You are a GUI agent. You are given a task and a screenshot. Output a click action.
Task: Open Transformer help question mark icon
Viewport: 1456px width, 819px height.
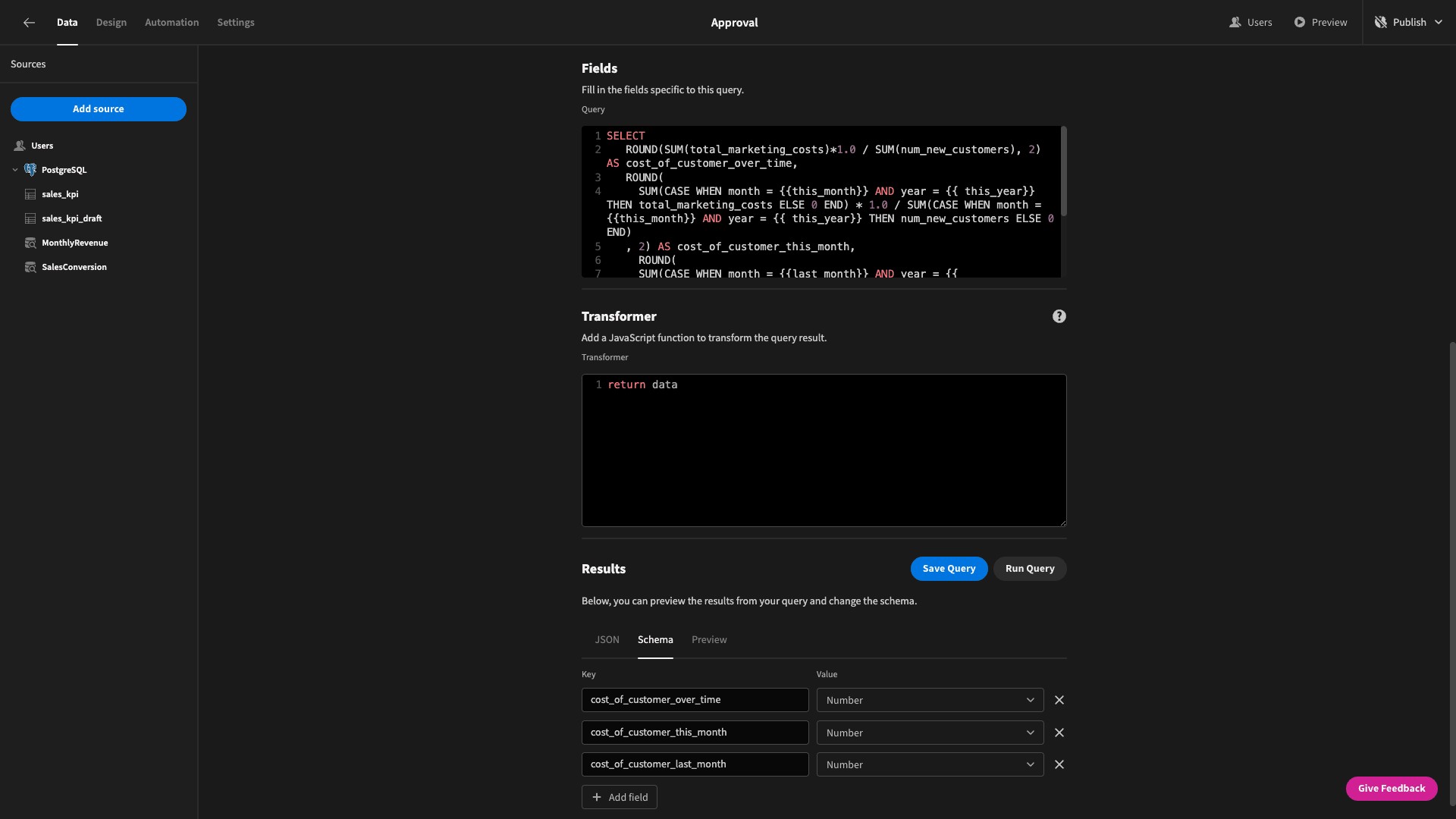click(x=1059, y=316)
